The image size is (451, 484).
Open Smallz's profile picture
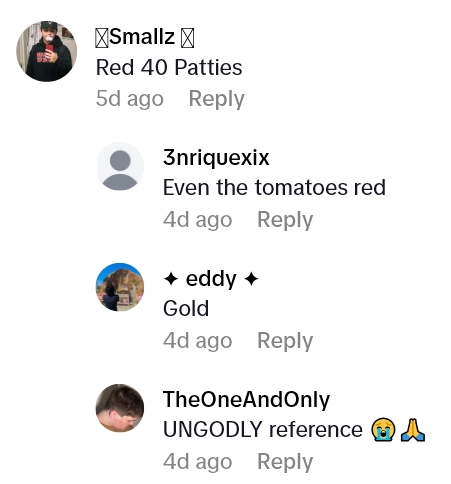(x=47, y=51)
